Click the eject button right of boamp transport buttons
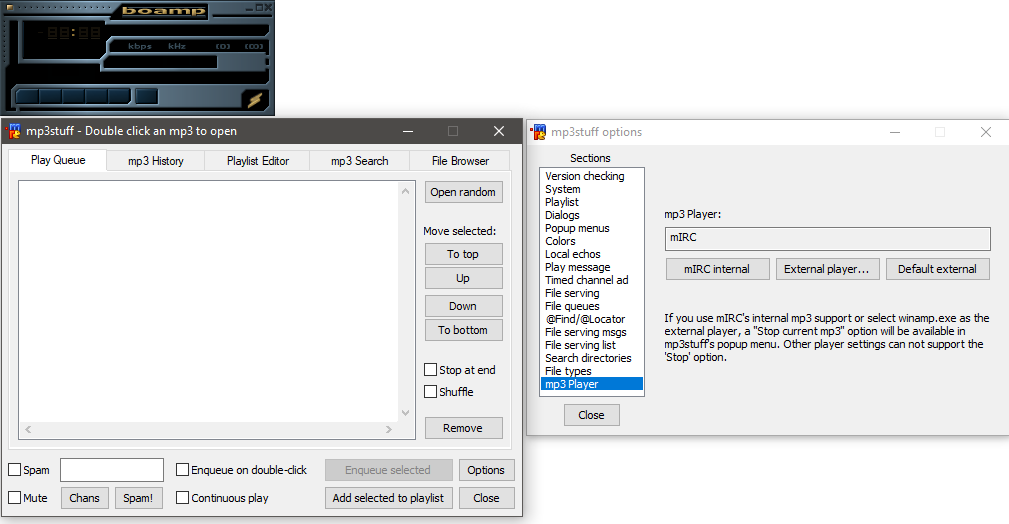 click(x=147, y=97)
